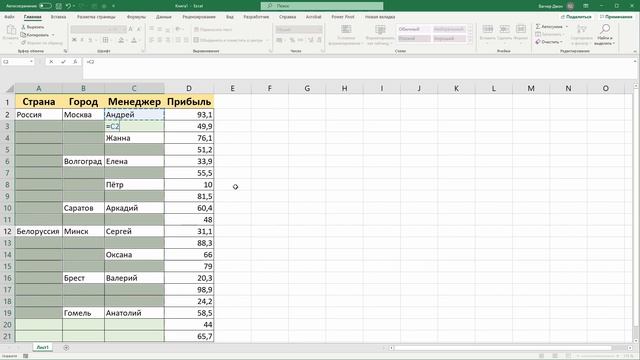Click the Increase Font Size icon

pyautogui.click(x=131, y=29)
